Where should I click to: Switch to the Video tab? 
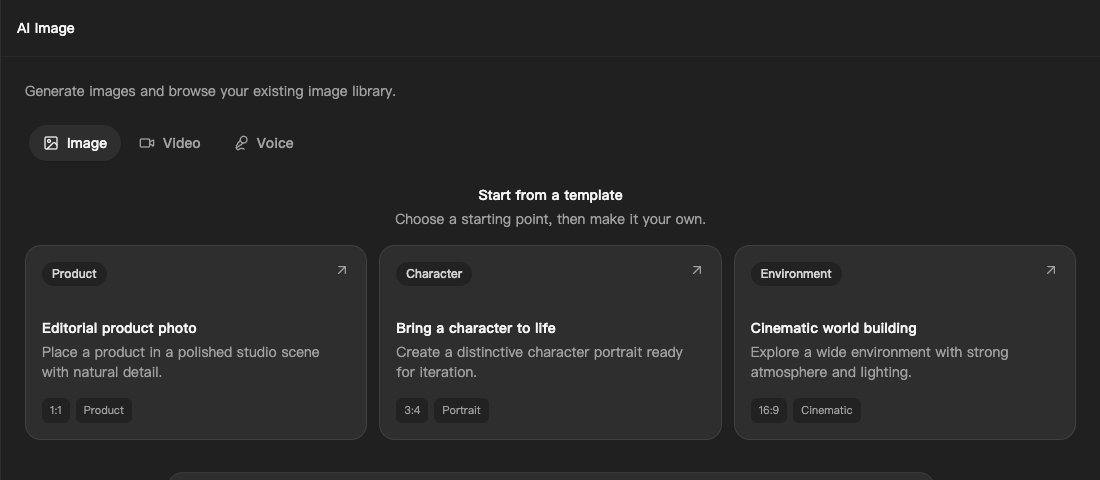click(170, 143)
